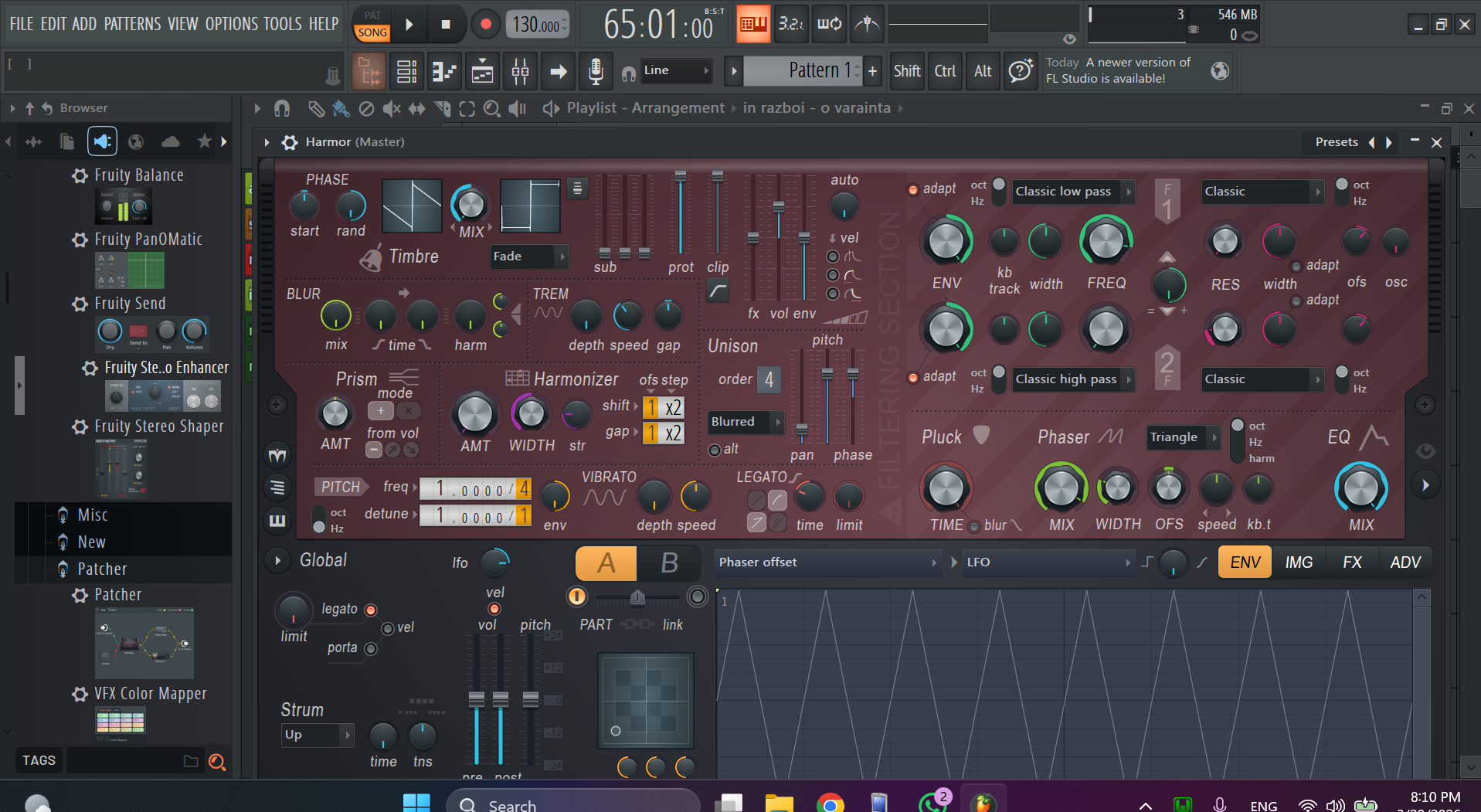This screenshot has width=1481, height=812.
Task: Open the TOOLS menu
Action: 283,24
